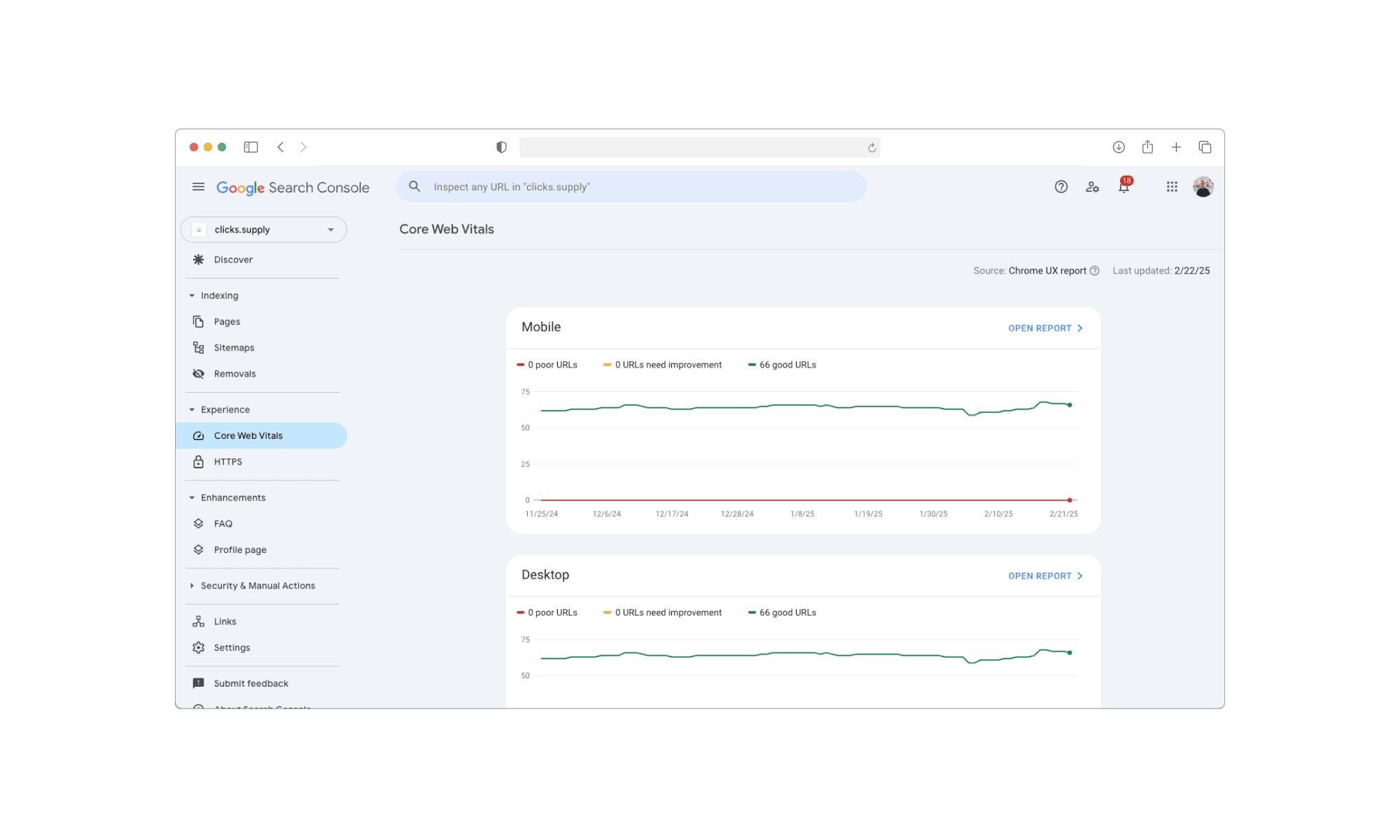Click the Safari share button
Image resolution: width=1400 pixels, height=840 pixels.
click(x=1147, y=147)
